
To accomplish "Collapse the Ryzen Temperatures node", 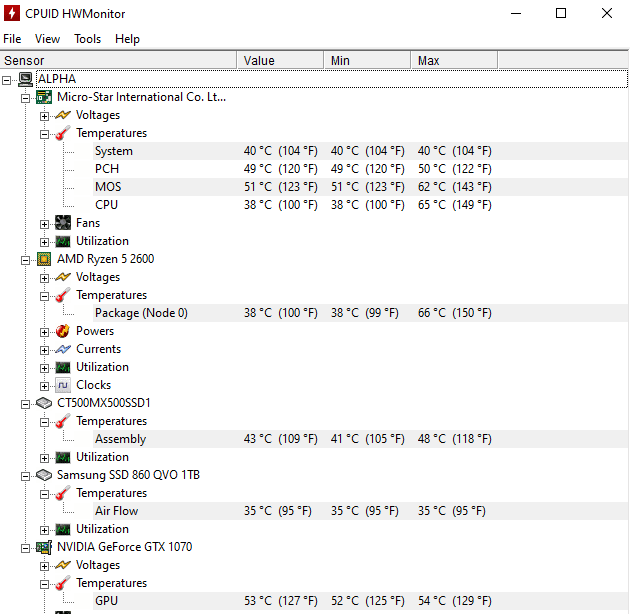I will pos(44,296).
